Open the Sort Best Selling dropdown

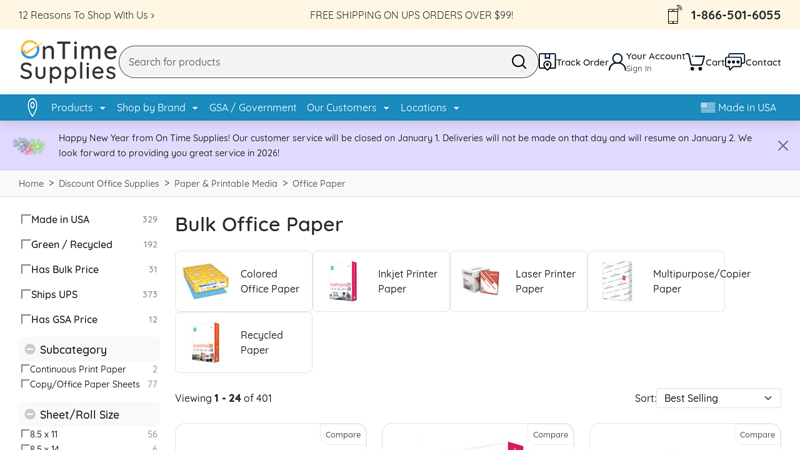pyautogui.click(x=718, y=398)
